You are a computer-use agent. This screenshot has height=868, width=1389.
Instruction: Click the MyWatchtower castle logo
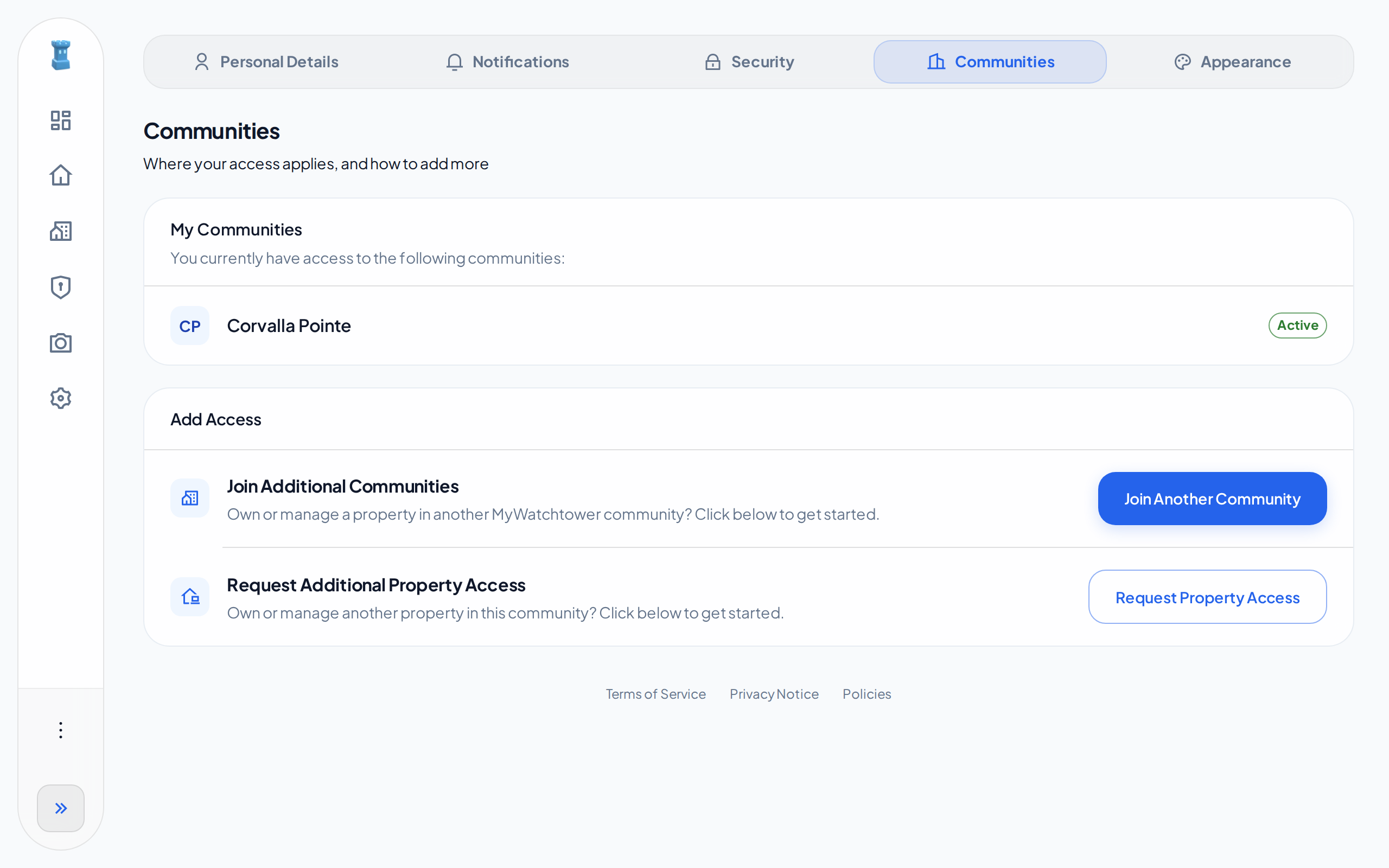click(x=60, y=55)
